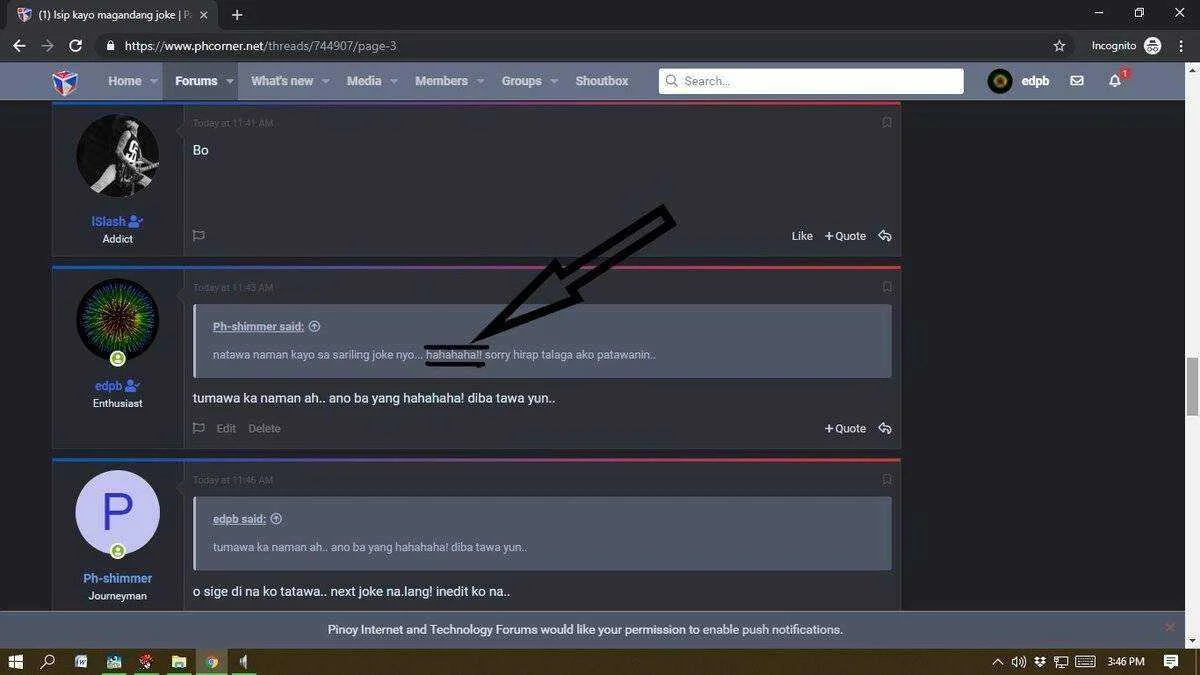Click taskbar clock showing 3:46 PM
The image size is (1200, 675).
pos(1126,662)
